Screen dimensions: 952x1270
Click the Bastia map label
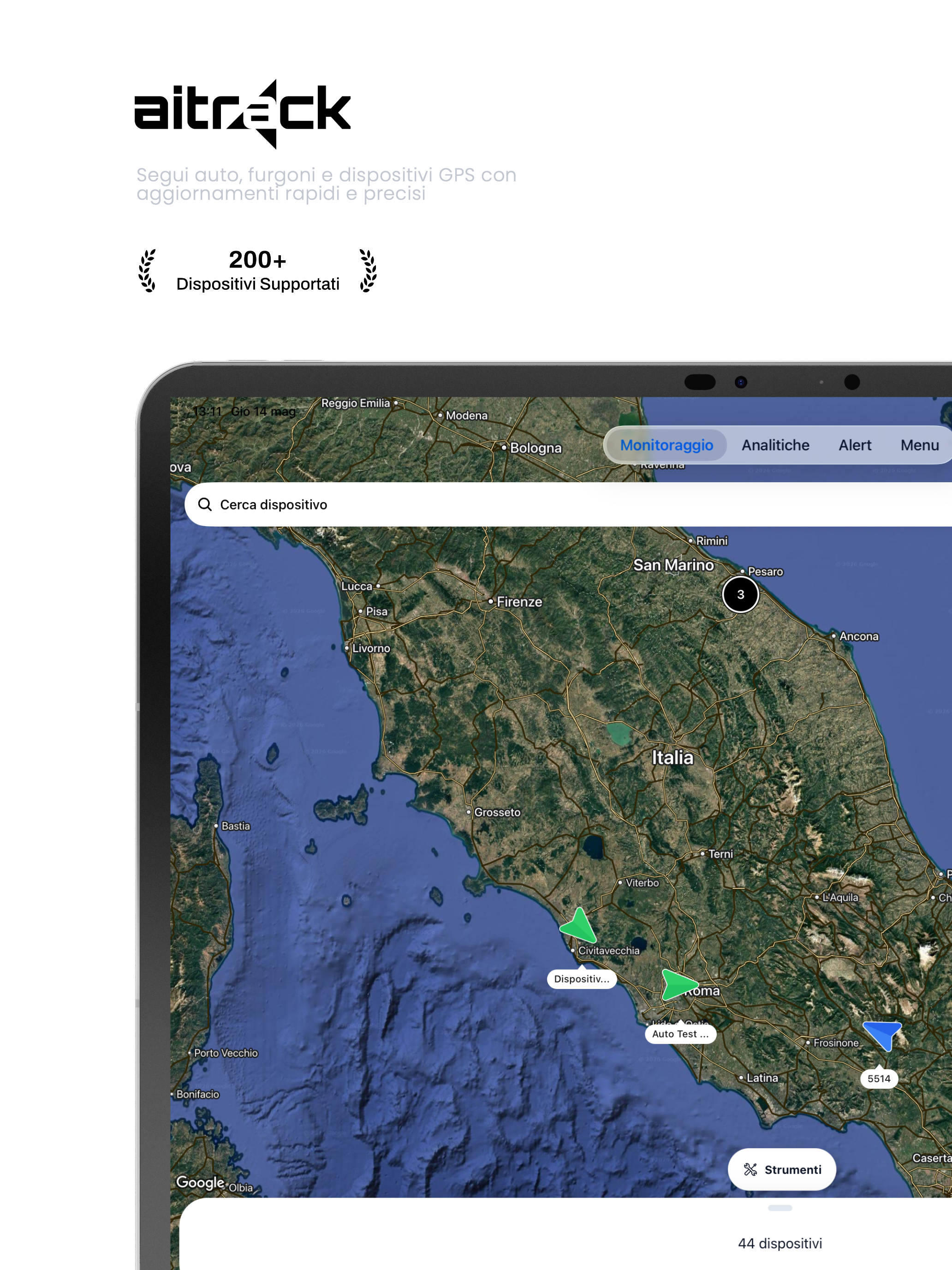[235, 826]
